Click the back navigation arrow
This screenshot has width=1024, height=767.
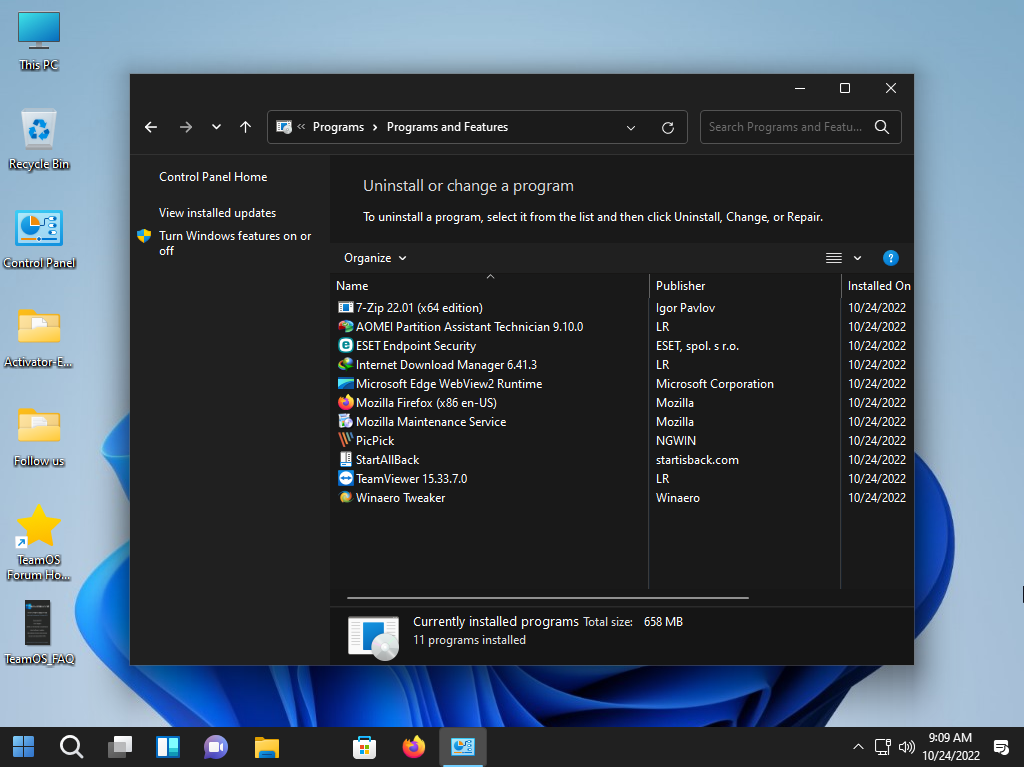pyautogui.click(x=151, y=127)
